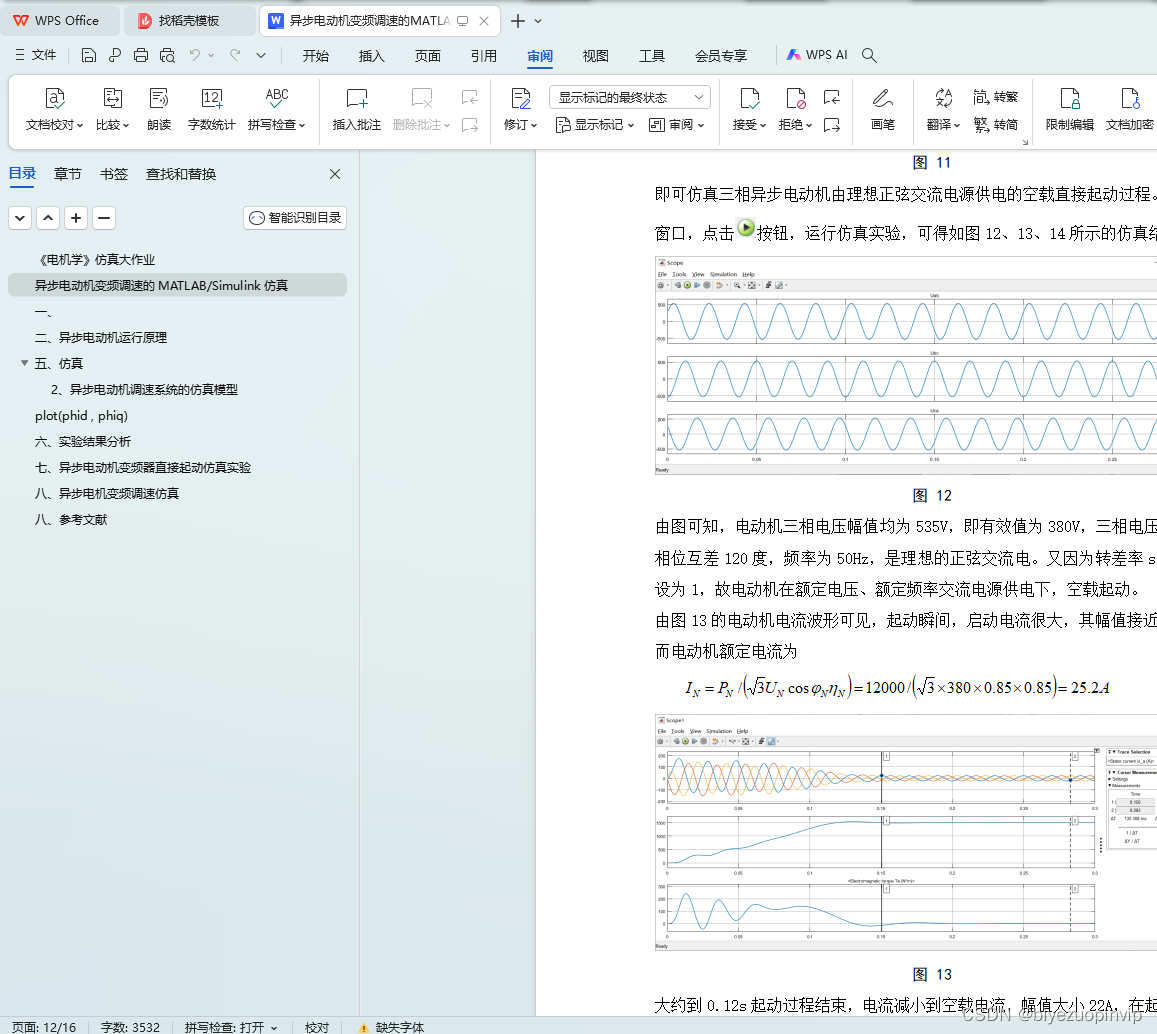The image size is (1157, 1034).
Task: Expand quick access toolbar customize chevron
Action: click(261, 55)
